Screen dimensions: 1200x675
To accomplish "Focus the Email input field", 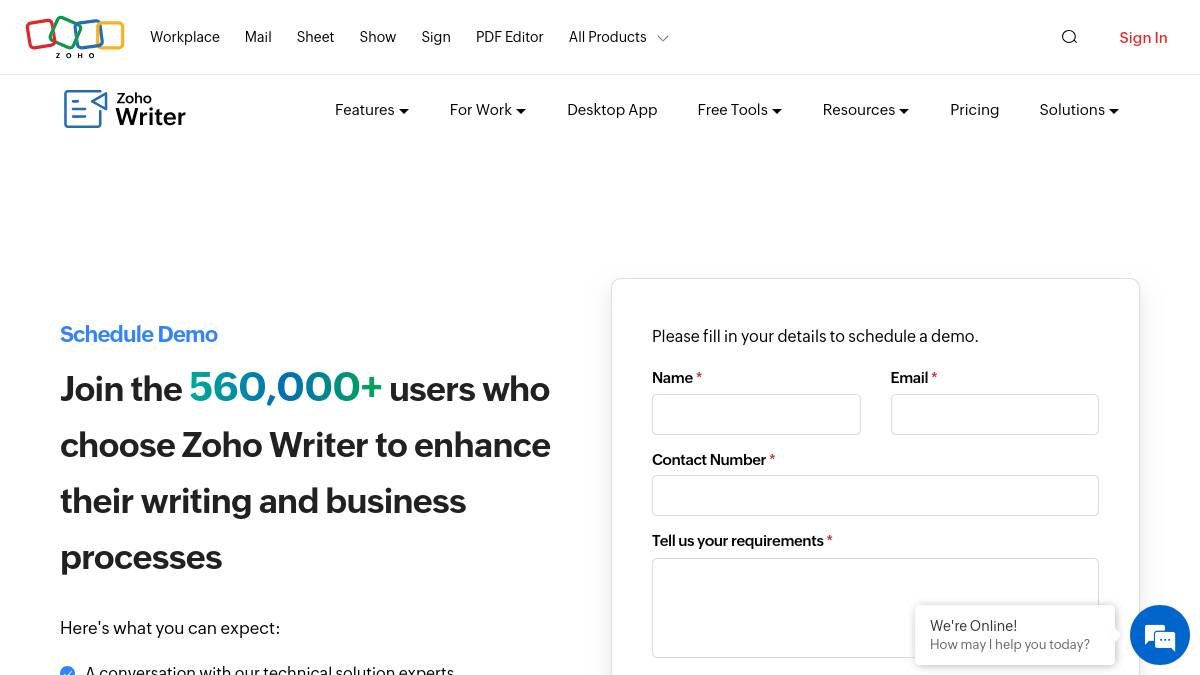I will pos(994,414).
